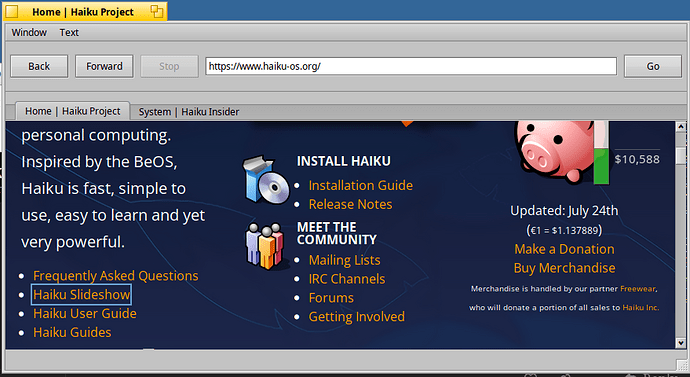The image size is (690, 377).
Task: Click the INSTALL HAIKU heading
Action: 344,161
